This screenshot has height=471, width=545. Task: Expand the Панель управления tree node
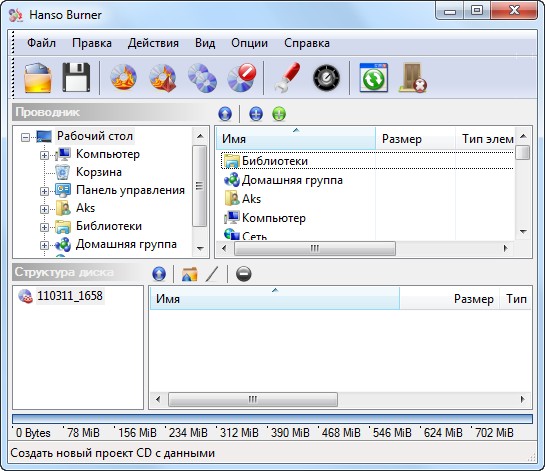click(44, 191)
